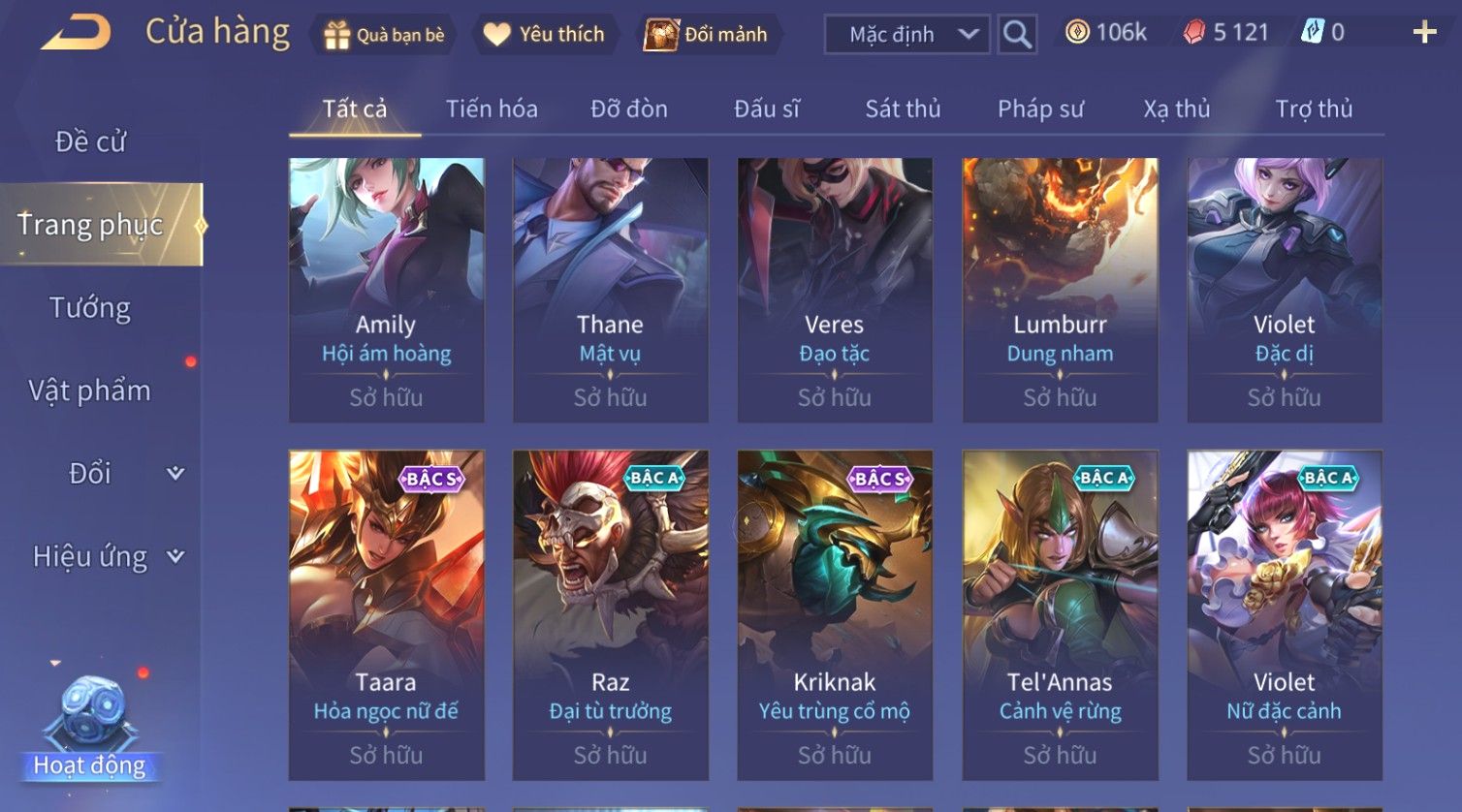Viewport: 1462px width, 812px height.
Task: Click Quà bạn bè gift icon
Action: coord(336,35)
